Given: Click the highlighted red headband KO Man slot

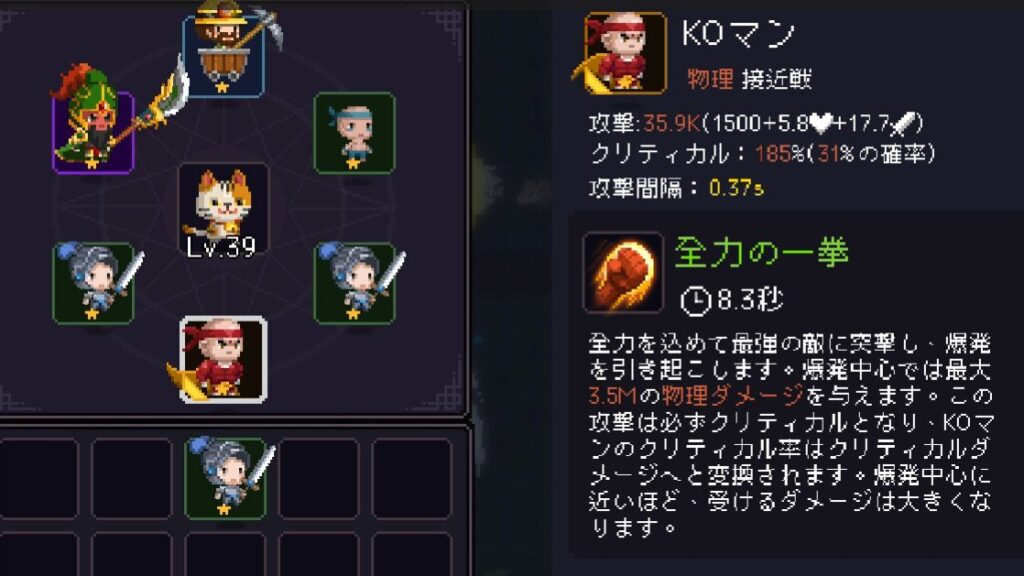Looking at the screenshot, I should pyautogui.click(x=223, y=359).
